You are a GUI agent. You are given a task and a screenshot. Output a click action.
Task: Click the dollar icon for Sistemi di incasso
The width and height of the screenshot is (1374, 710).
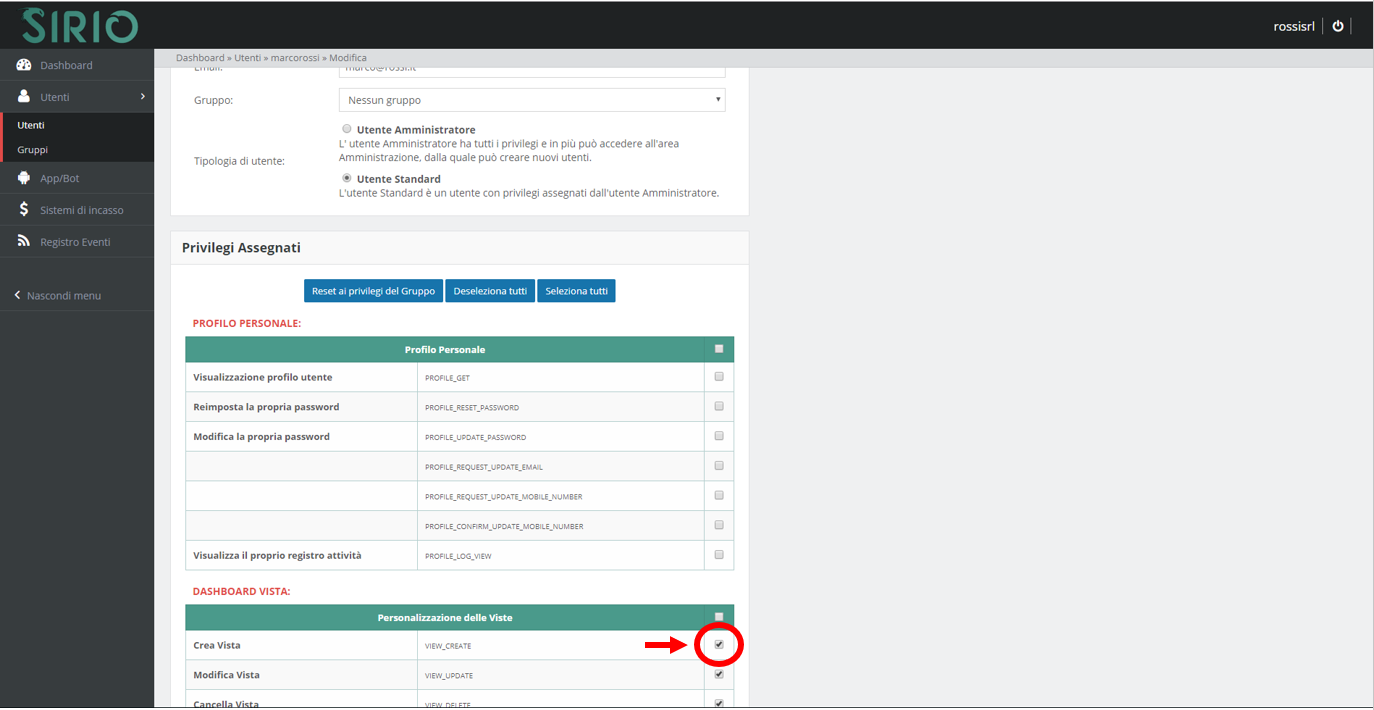pyautogui.click(x=24, y=210)
